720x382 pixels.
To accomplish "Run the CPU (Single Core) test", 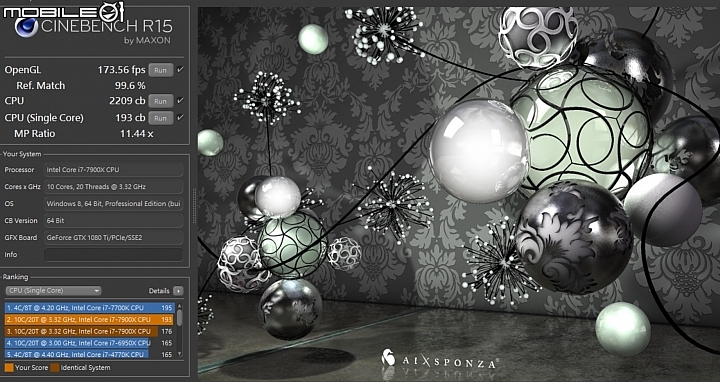I will (160, 118).
